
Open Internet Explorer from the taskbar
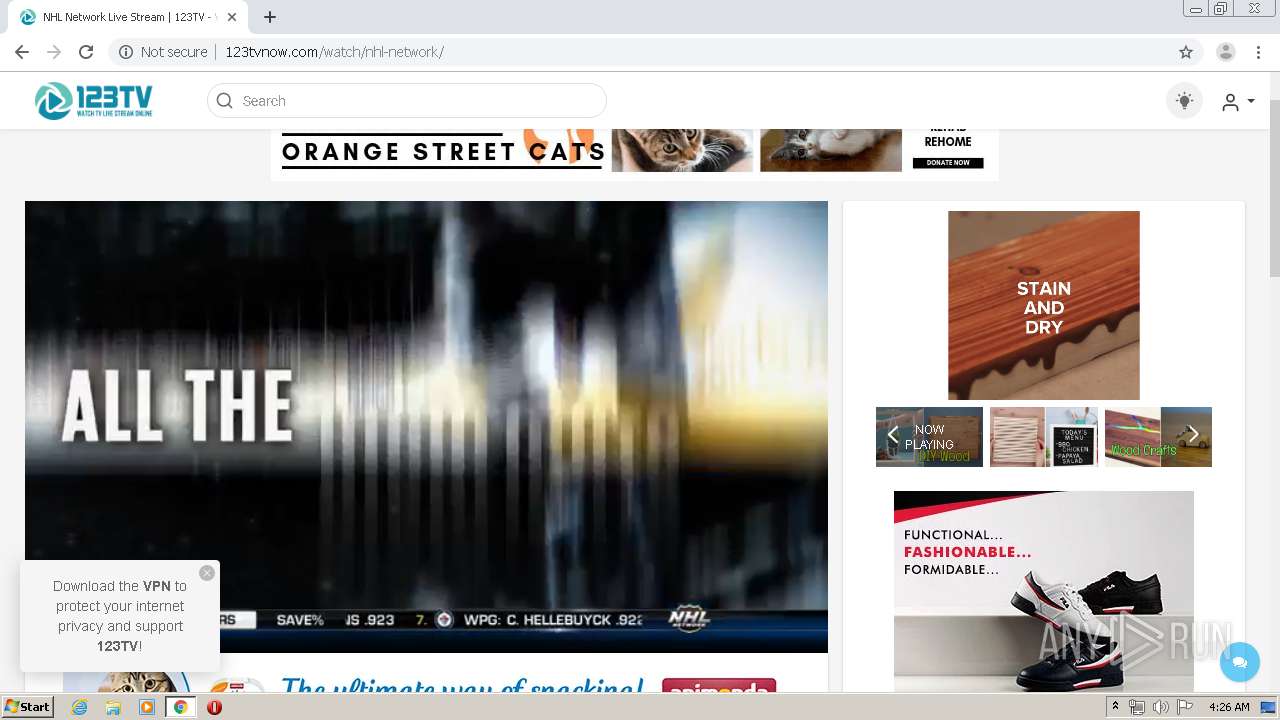(x=79, y=707)
